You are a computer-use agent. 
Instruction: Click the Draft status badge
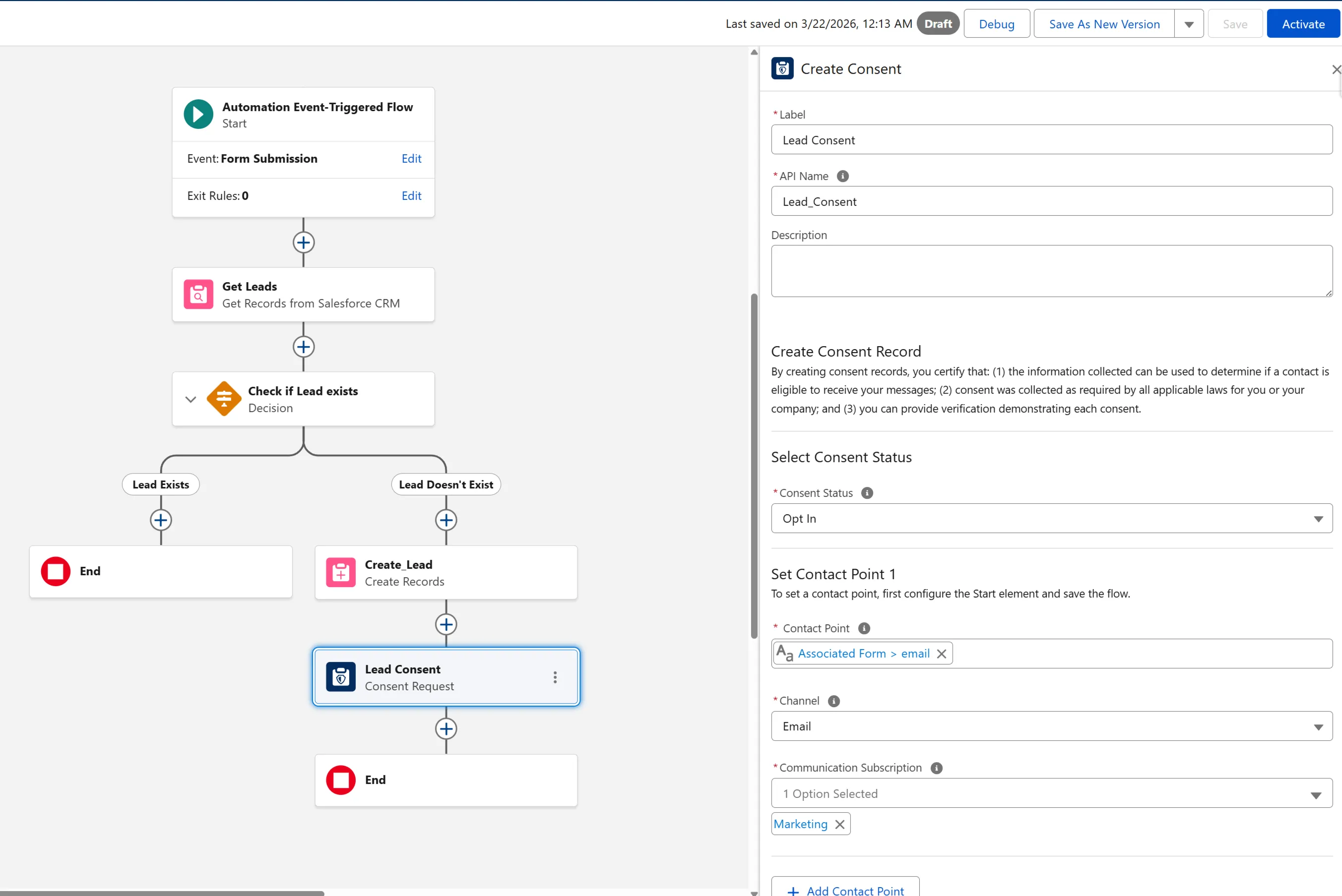point(938,24)
